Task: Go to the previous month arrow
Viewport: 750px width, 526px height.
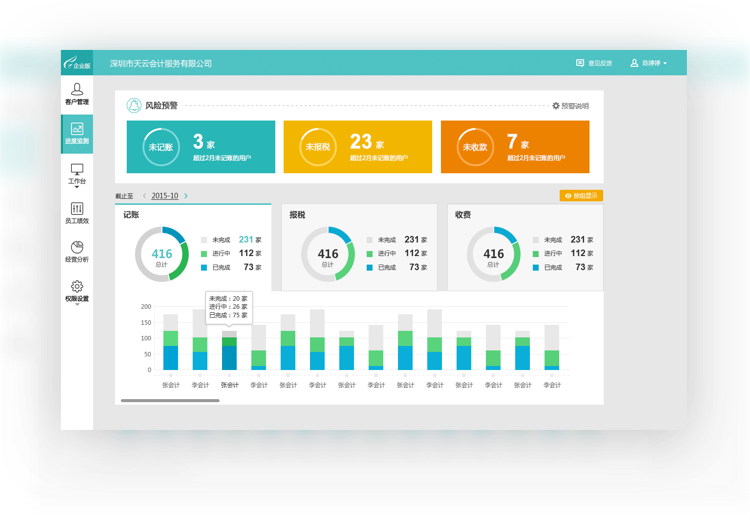Action: coord(144,196)
